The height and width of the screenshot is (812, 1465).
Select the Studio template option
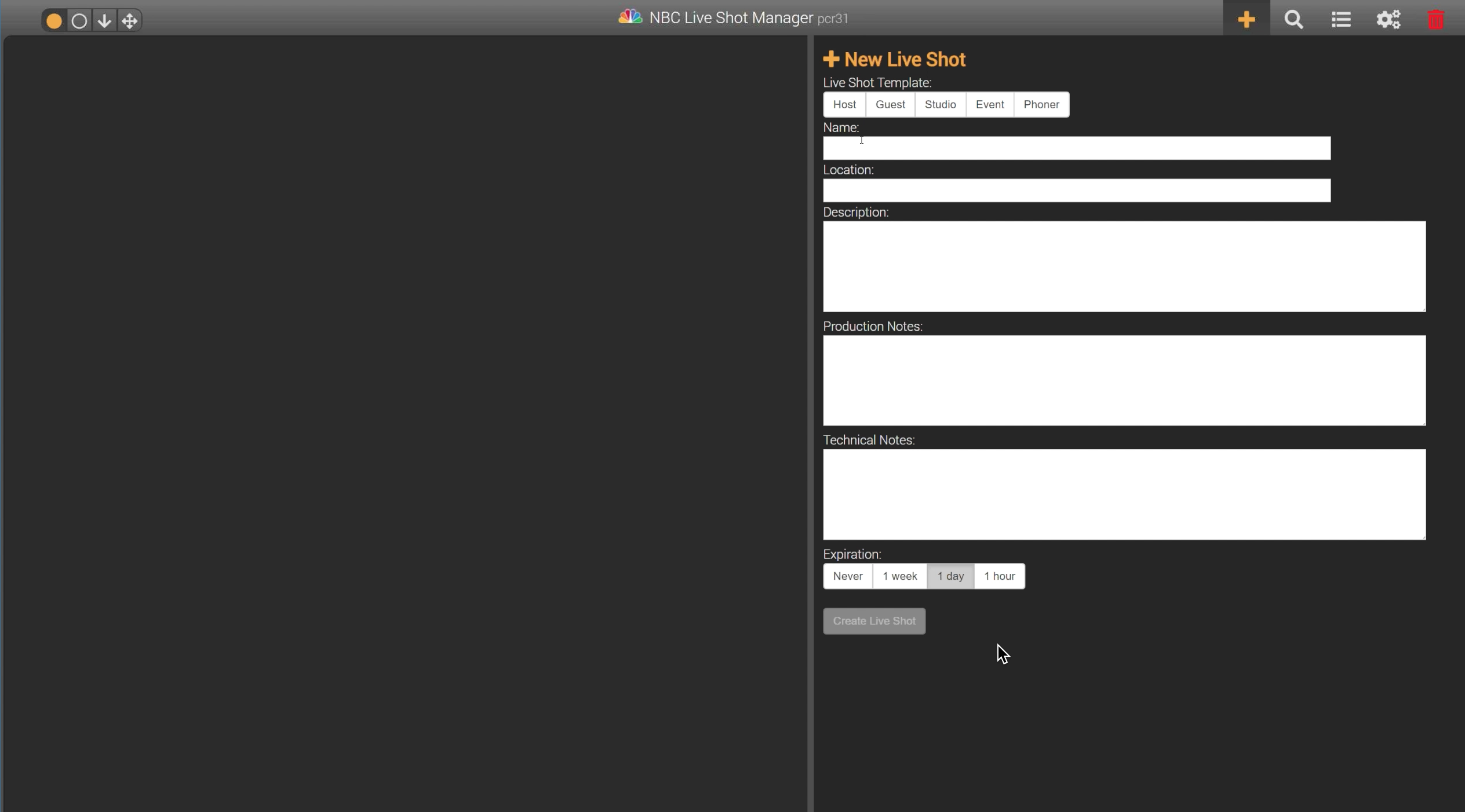coord(940,104)
